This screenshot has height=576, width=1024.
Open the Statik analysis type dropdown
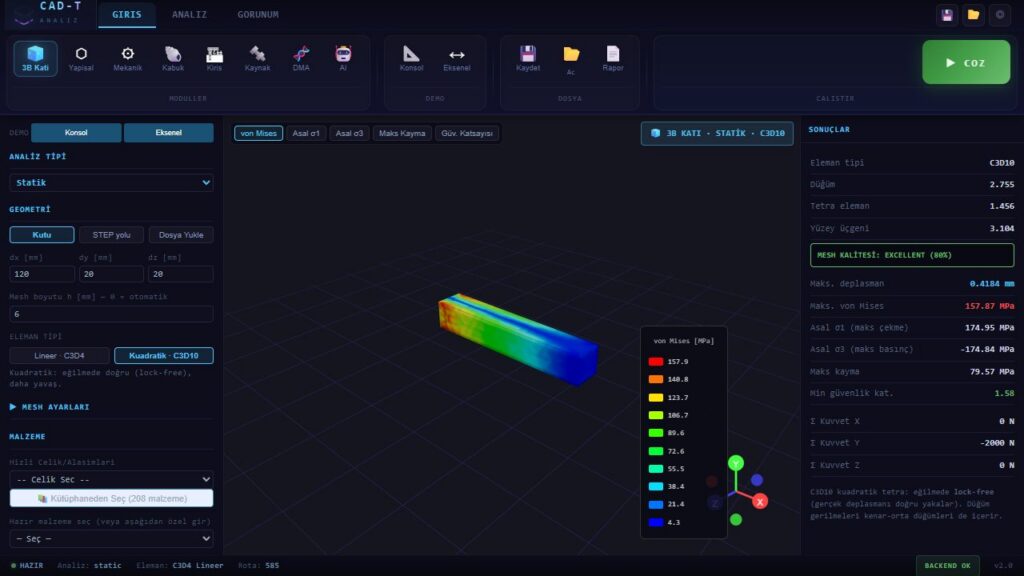coord(111,182)
